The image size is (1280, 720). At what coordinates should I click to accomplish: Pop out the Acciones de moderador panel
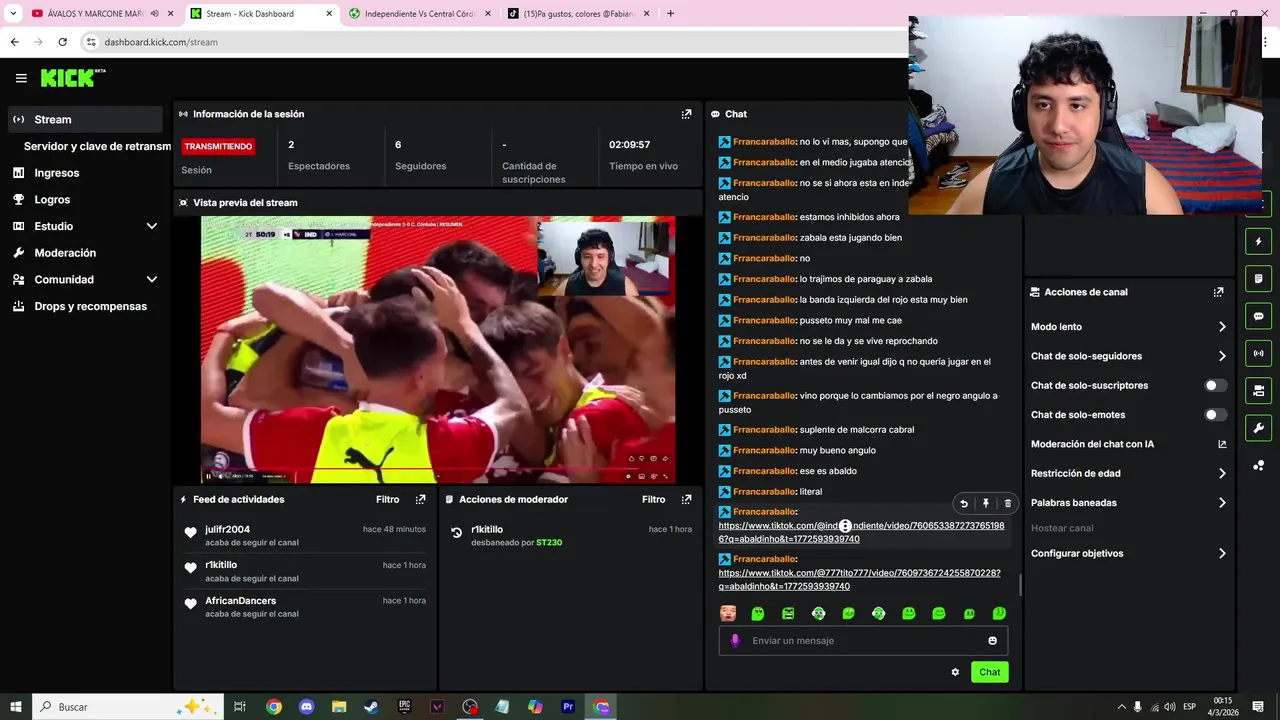pos(686,499)
